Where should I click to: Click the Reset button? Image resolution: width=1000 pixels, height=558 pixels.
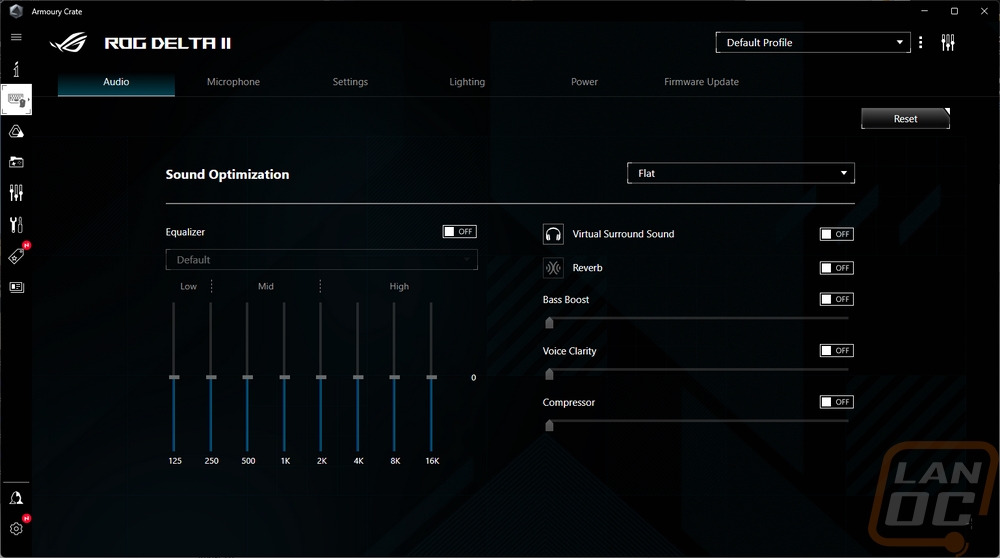(x=905, y=119)
